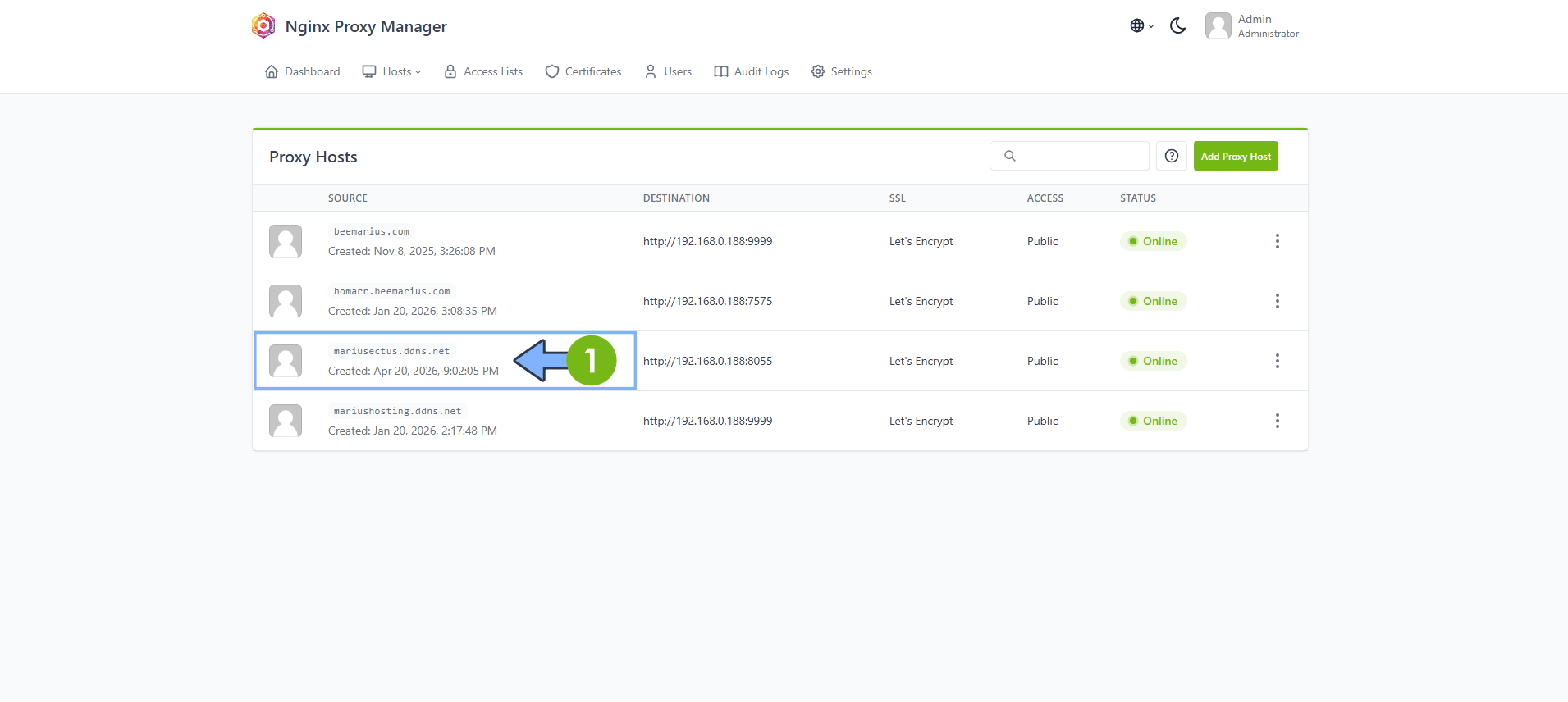Screen dimensions: 1568x702
Task: Click "Created: Nov 8, 2025, 3:26:08 PM"
Action: tap(412, 251)
